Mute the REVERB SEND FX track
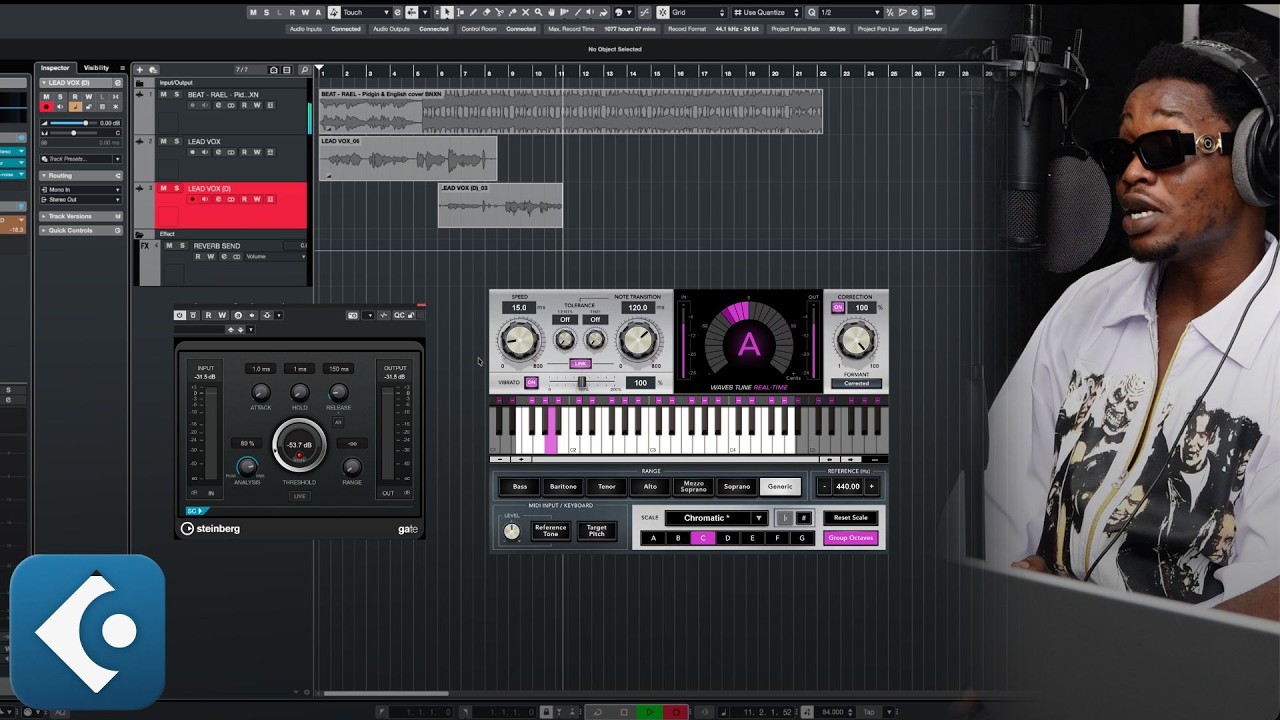The width and height of the screenshot is (1280, 720). [x=169, y=245]
